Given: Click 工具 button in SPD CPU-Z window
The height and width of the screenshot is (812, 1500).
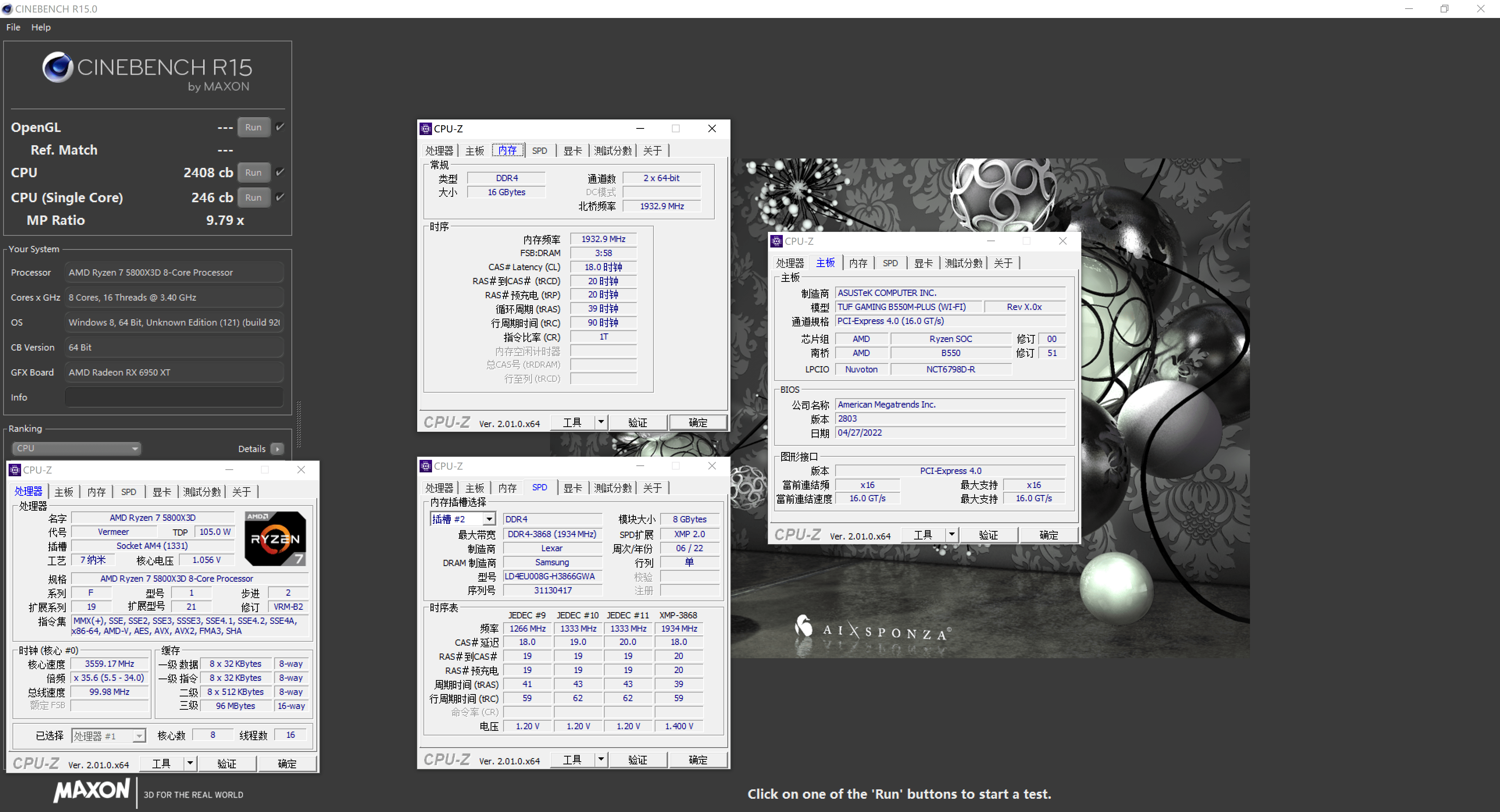Looking at the screenshot, I should [x=572, y=760].
